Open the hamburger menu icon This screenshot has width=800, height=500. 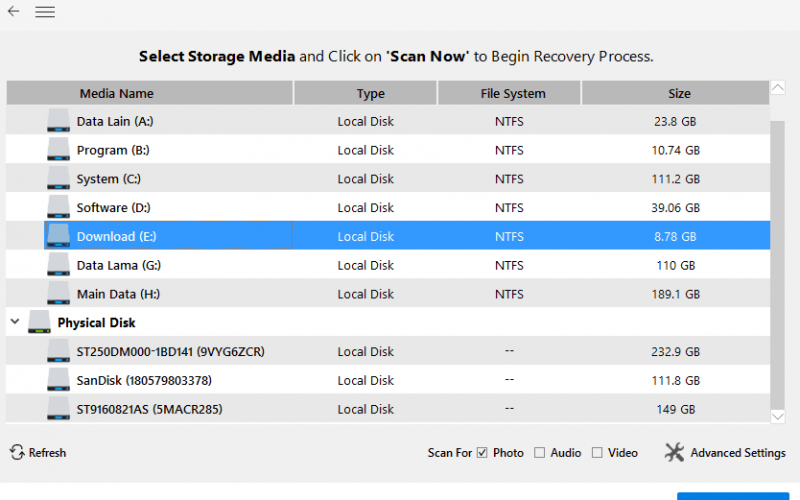[x=45, y=12]
